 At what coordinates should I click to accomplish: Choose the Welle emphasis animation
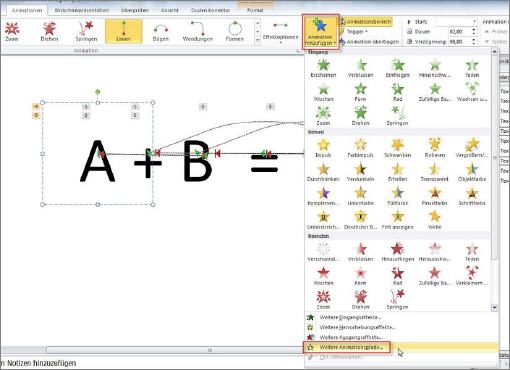tap(435, 220)
